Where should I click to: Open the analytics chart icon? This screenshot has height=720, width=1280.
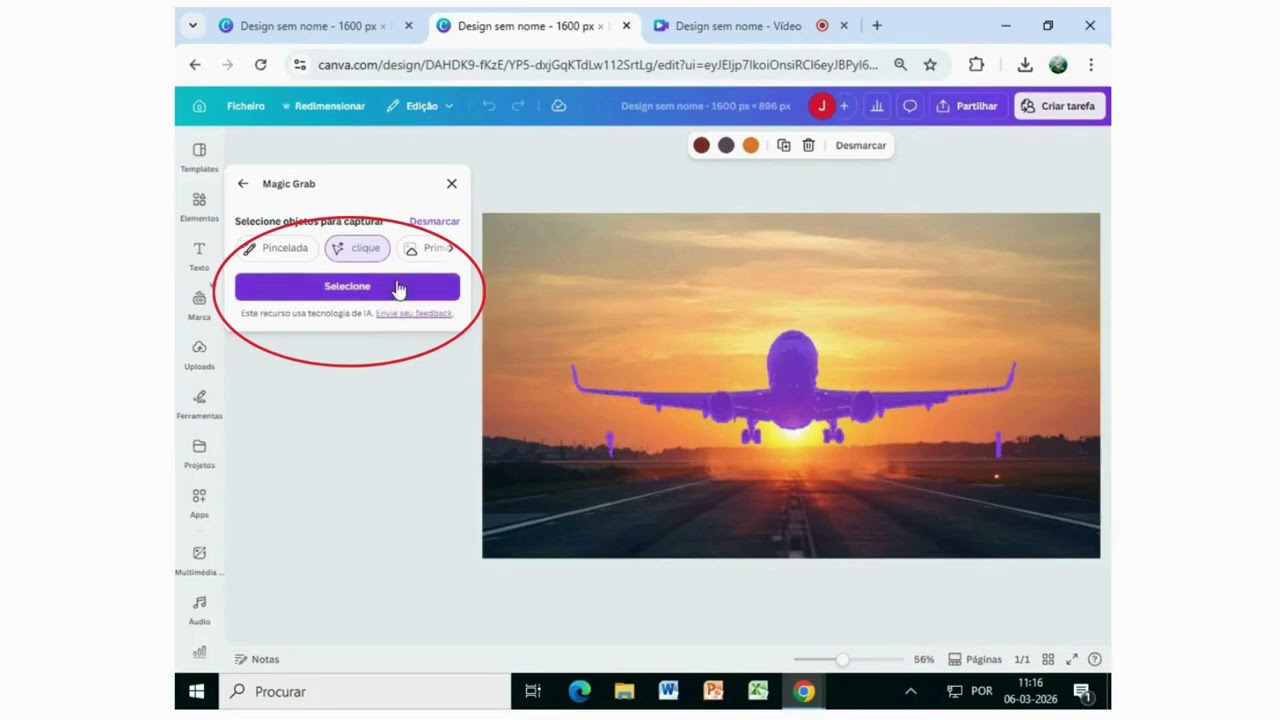coord(877,106)
